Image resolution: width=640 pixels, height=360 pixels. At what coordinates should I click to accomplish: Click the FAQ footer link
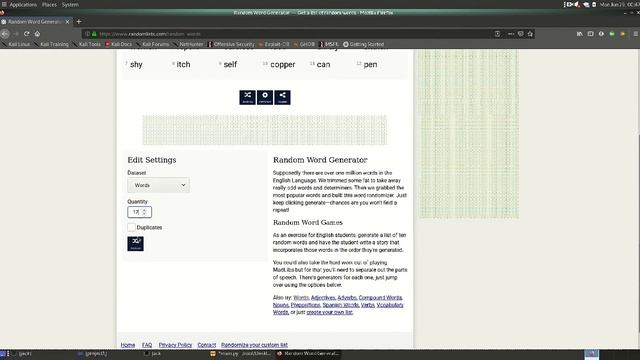tap(147, 345)
